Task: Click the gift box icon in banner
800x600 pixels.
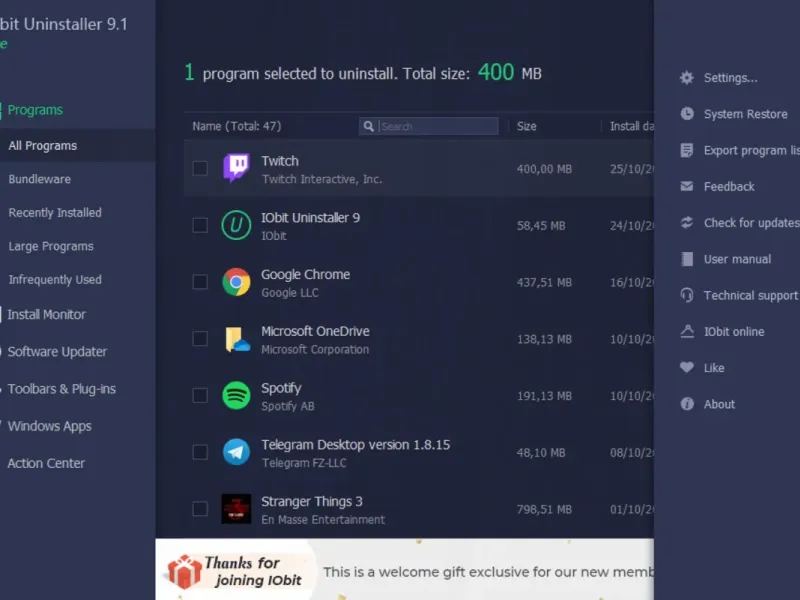Action: click(184, 571)
